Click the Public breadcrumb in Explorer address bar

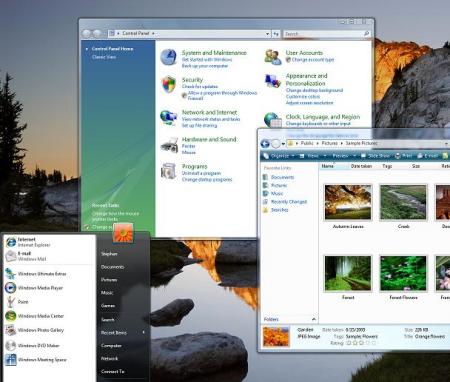tap(307, 143)
